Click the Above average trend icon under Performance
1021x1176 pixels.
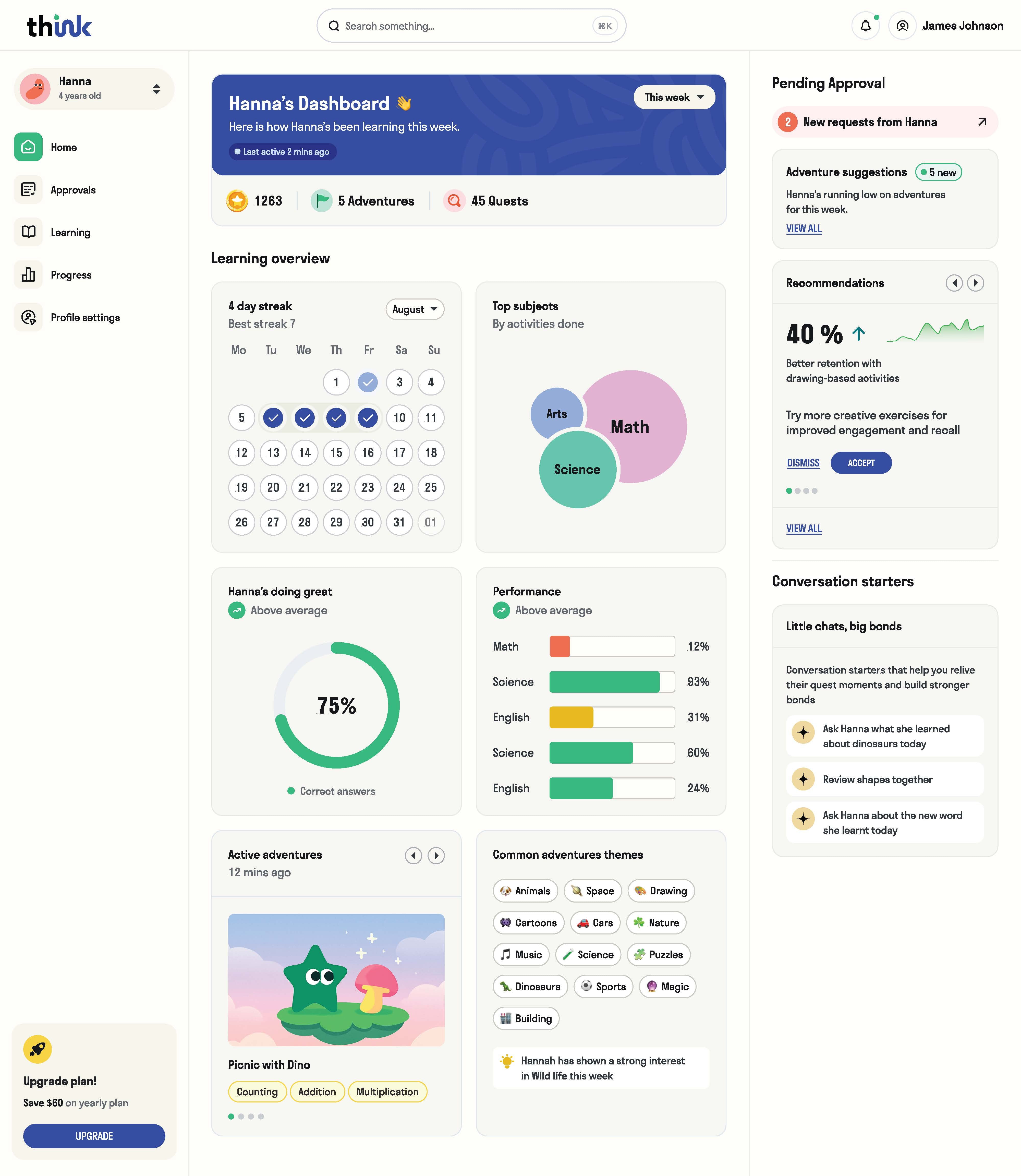coord(501,610)
